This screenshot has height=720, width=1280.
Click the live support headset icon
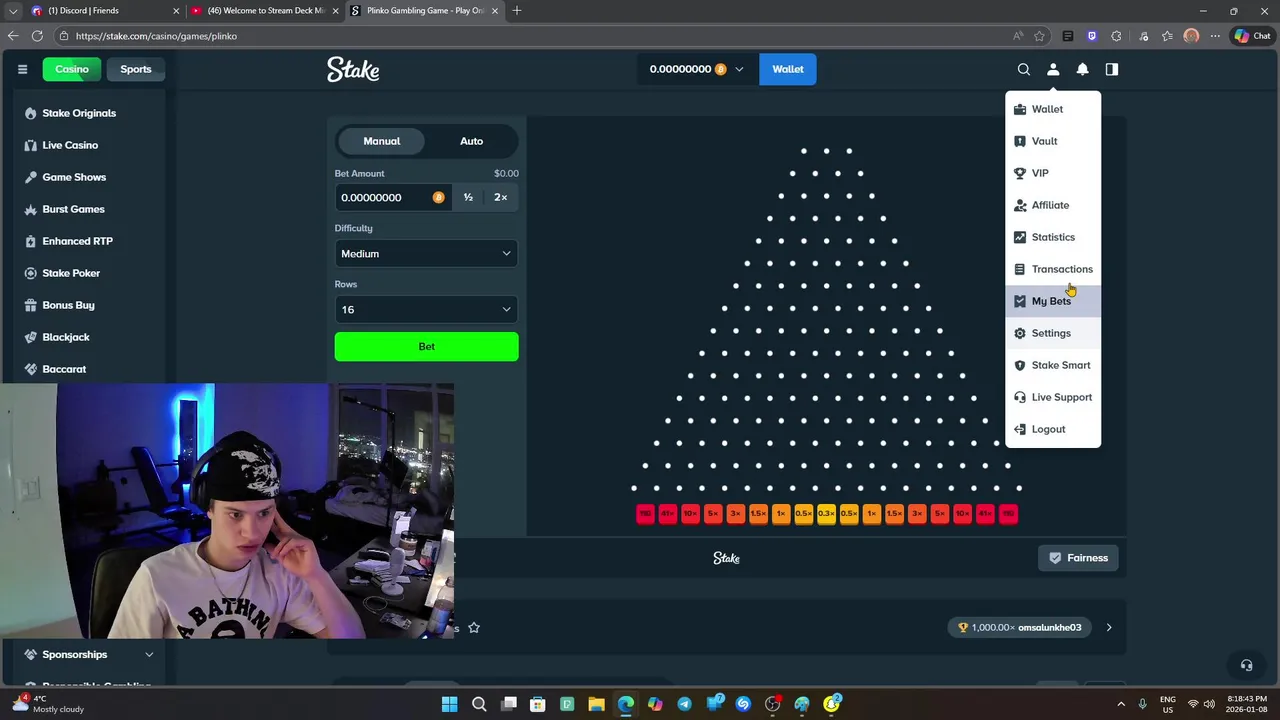[x=1246, y=665]
